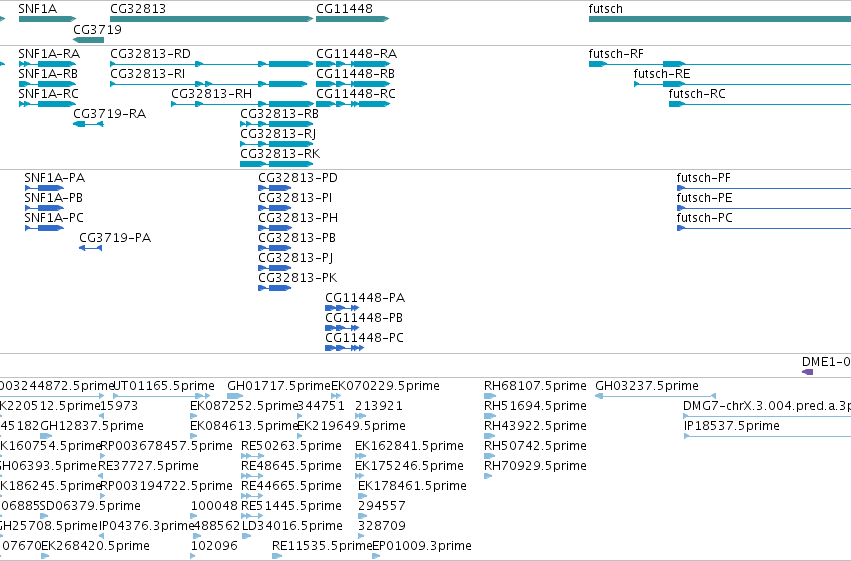Click transcript CG32813-RD
This screenshot has height=561, width=851.
(x=212, y=64)
